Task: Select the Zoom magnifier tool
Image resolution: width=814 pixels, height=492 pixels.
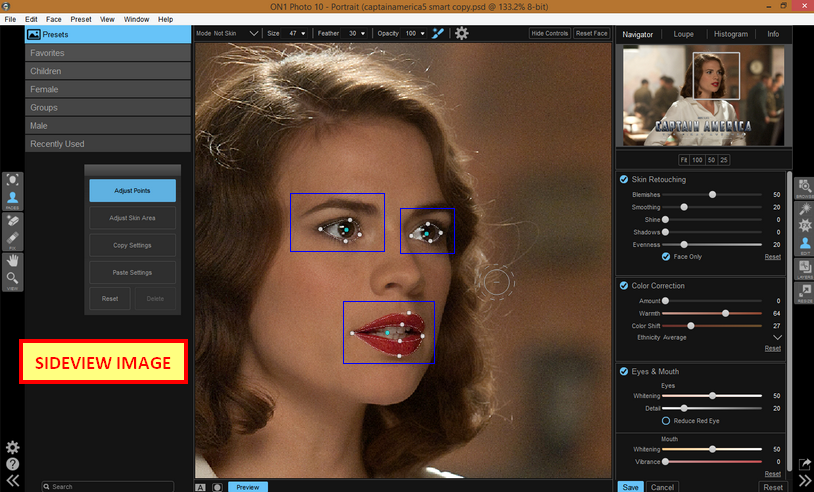Action: tap(12, 279)
